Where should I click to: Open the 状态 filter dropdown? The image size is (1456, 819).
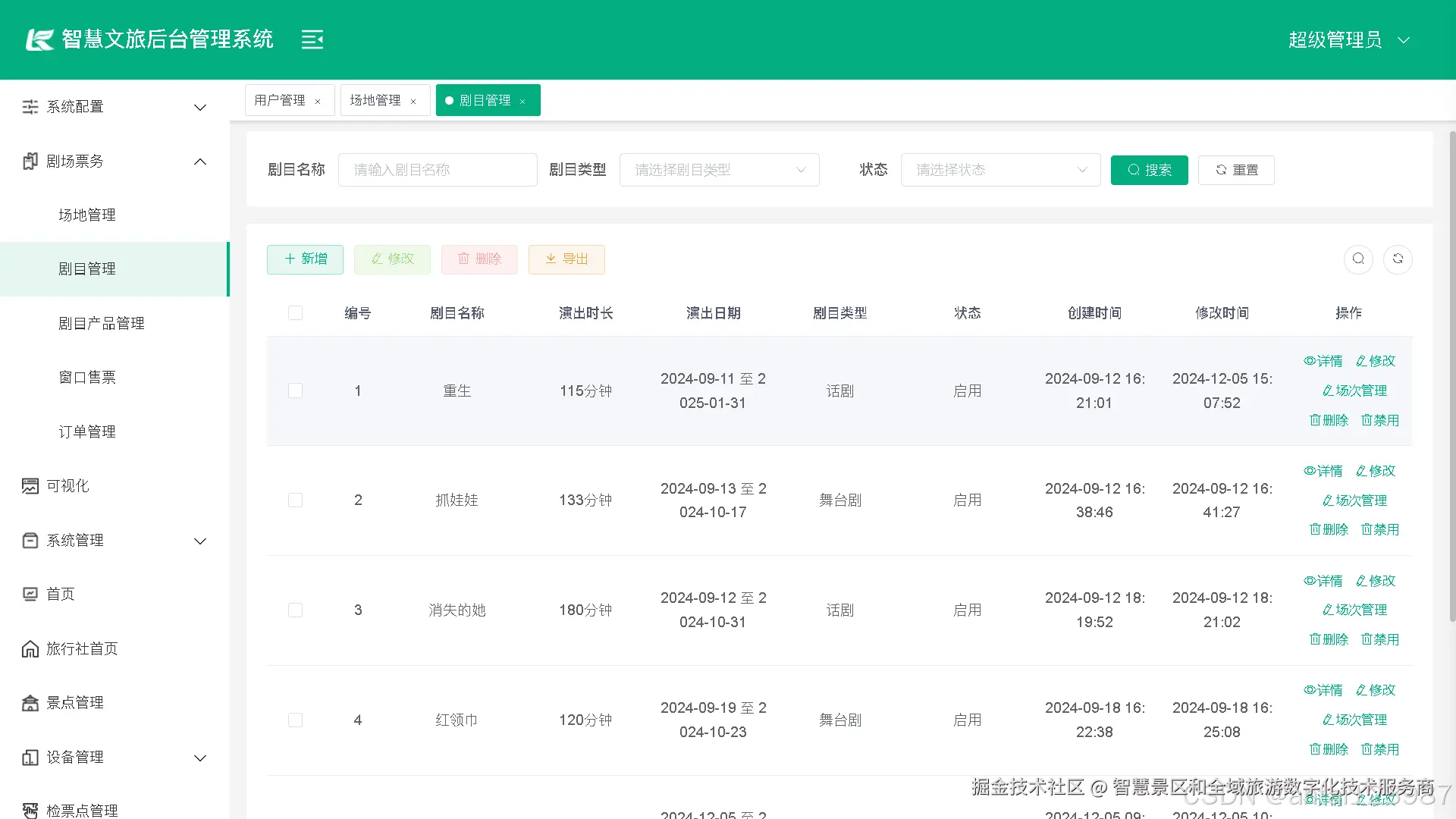[x=999, y=170]
